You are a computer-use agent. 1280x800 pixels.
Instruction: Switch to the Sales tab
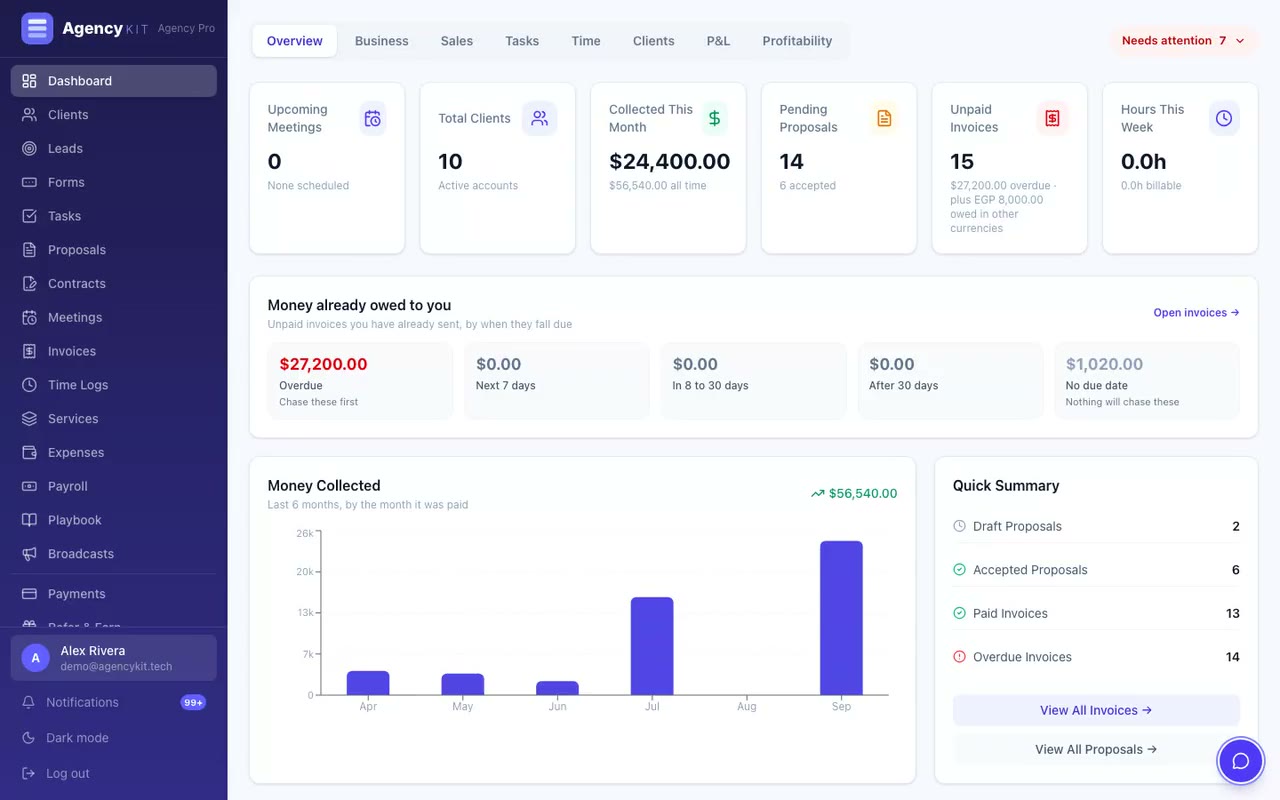[457, 41]
